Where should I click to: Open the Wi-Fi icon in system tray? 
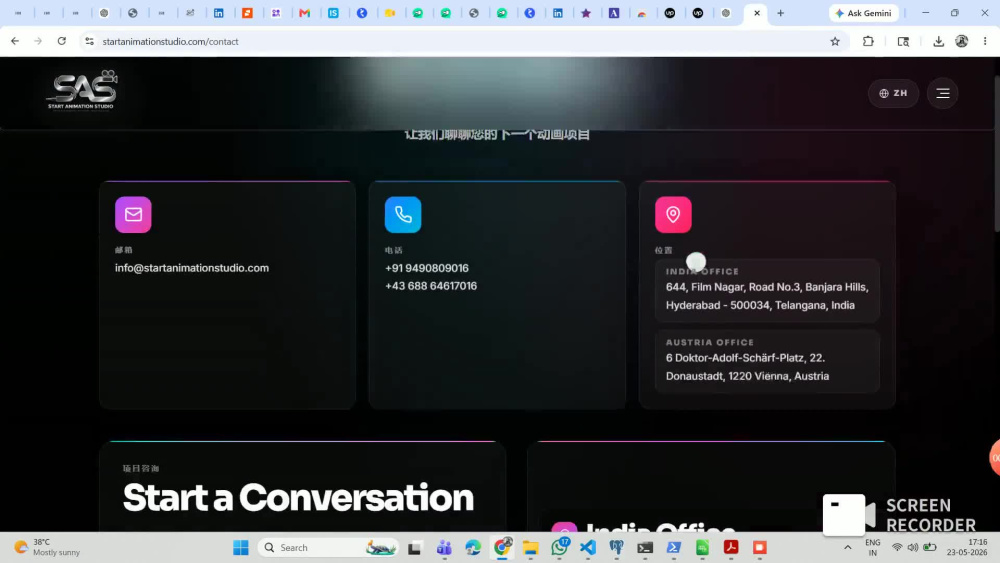[897, 548]
